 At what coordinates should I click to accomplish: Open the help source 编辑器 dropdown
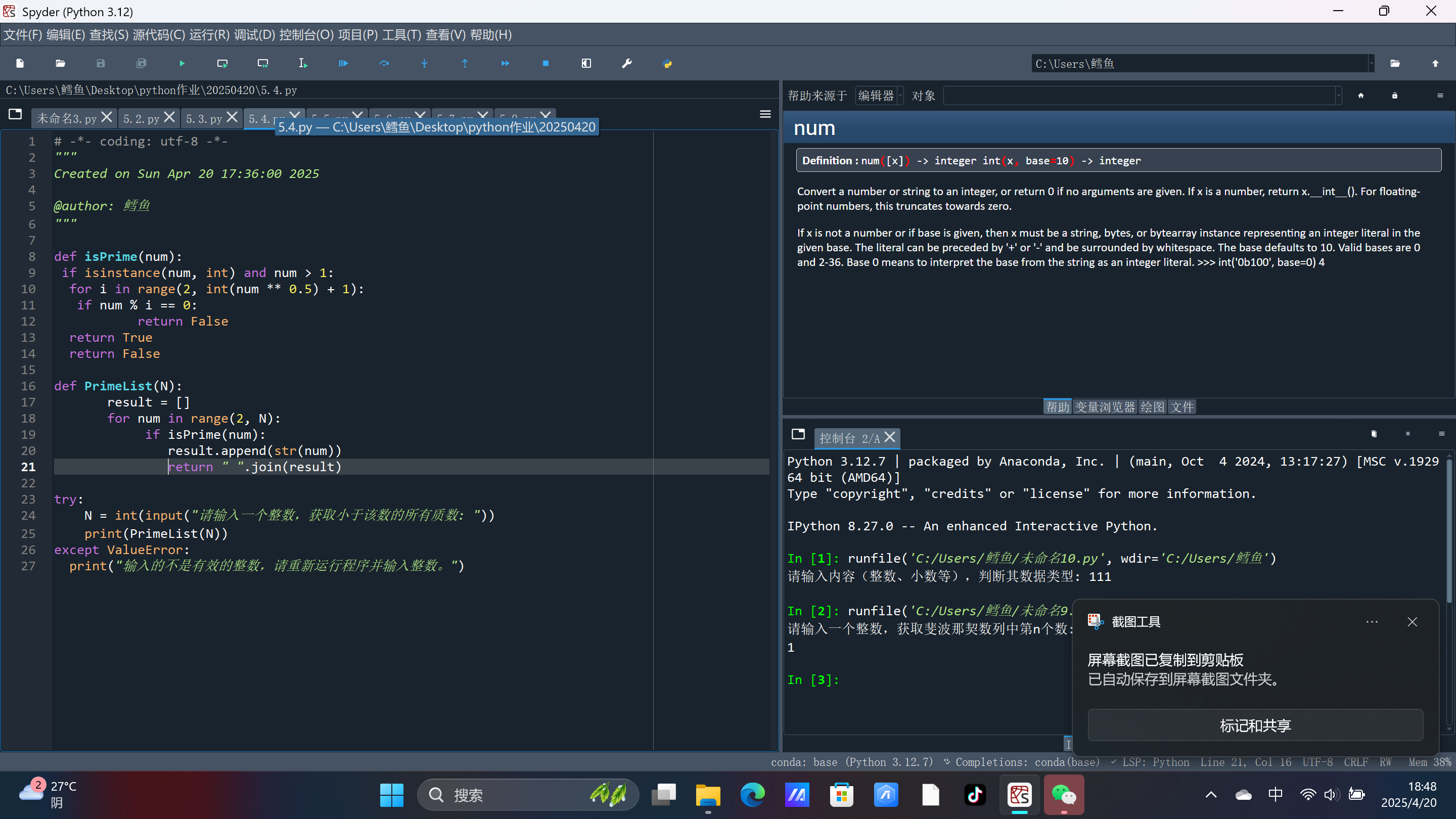(880, 96)
